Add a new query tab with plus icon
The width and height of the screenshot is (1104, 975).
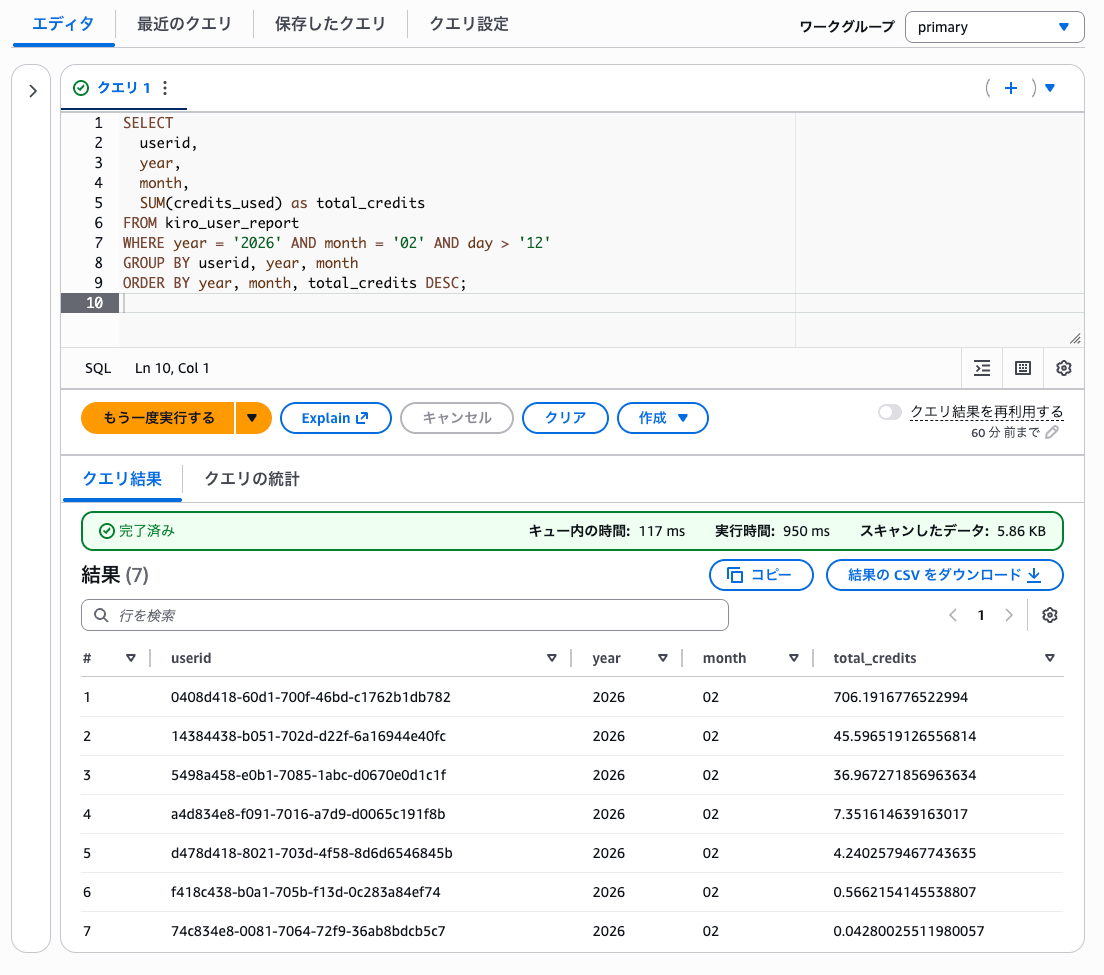[1011, 88]
